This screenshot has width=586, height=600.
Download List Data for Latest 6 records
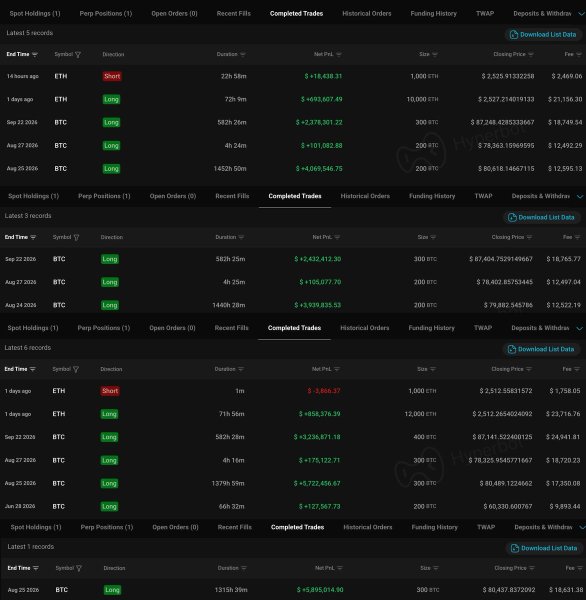click(x=541, y=349)
